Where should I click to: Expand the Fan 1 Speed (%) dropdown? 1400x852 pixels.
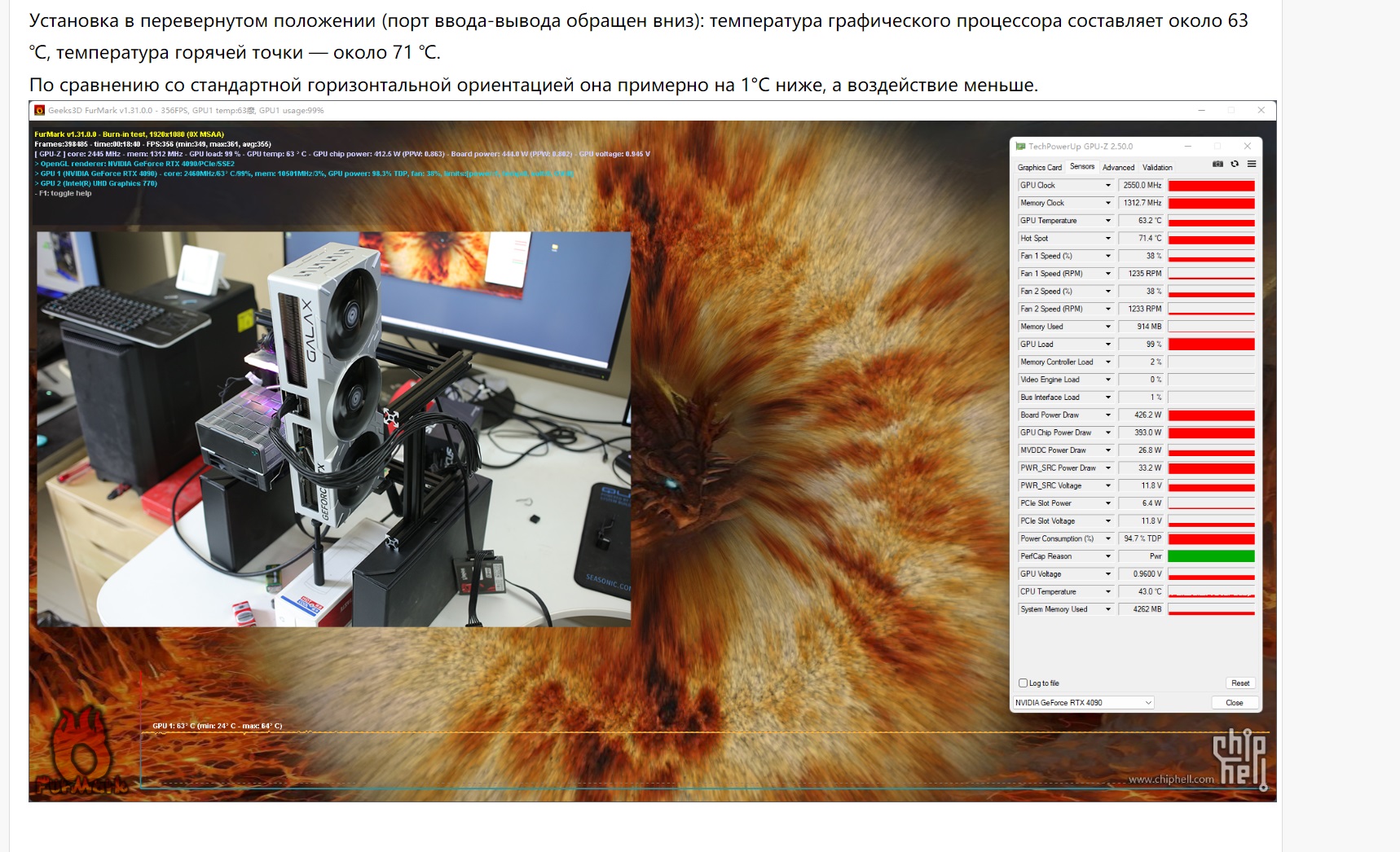click(x=1108, y=257)
